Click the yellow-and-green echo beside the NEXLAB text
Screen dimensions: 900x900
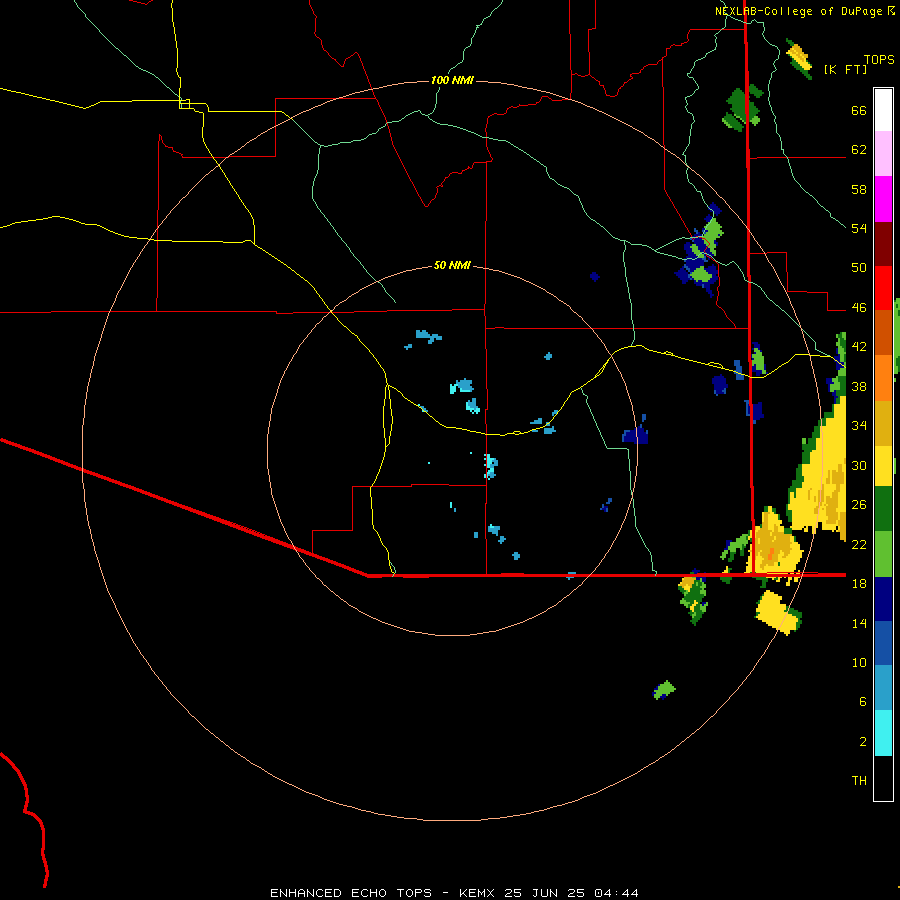click(x=799, y=58)
